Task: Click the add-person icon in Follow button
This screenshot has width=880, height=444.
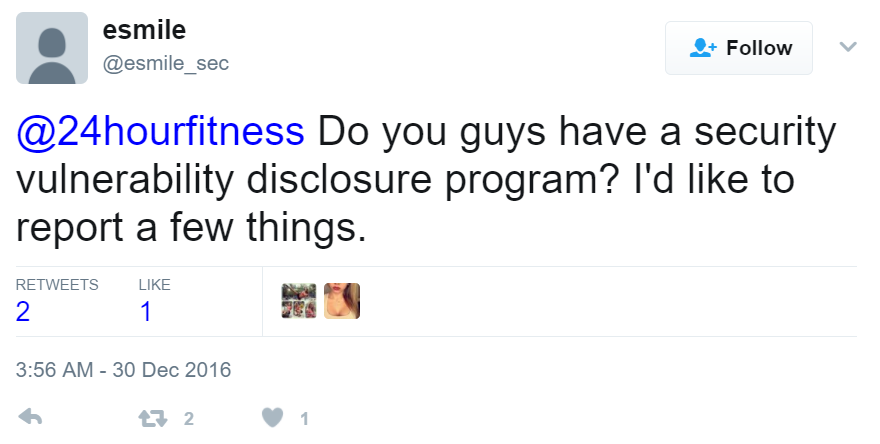Action: 705,48
